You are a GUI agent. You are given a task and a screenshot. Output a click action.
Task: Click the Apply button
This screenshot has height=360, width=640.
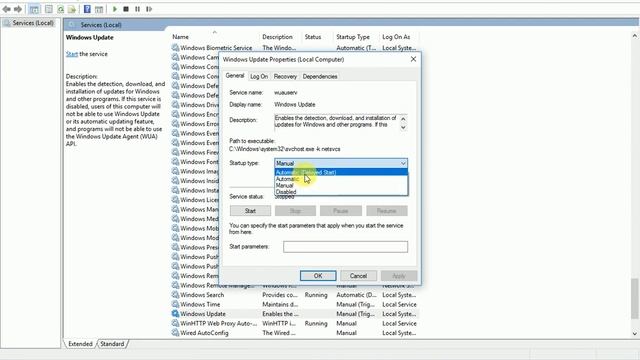click(x=399, y=276)
